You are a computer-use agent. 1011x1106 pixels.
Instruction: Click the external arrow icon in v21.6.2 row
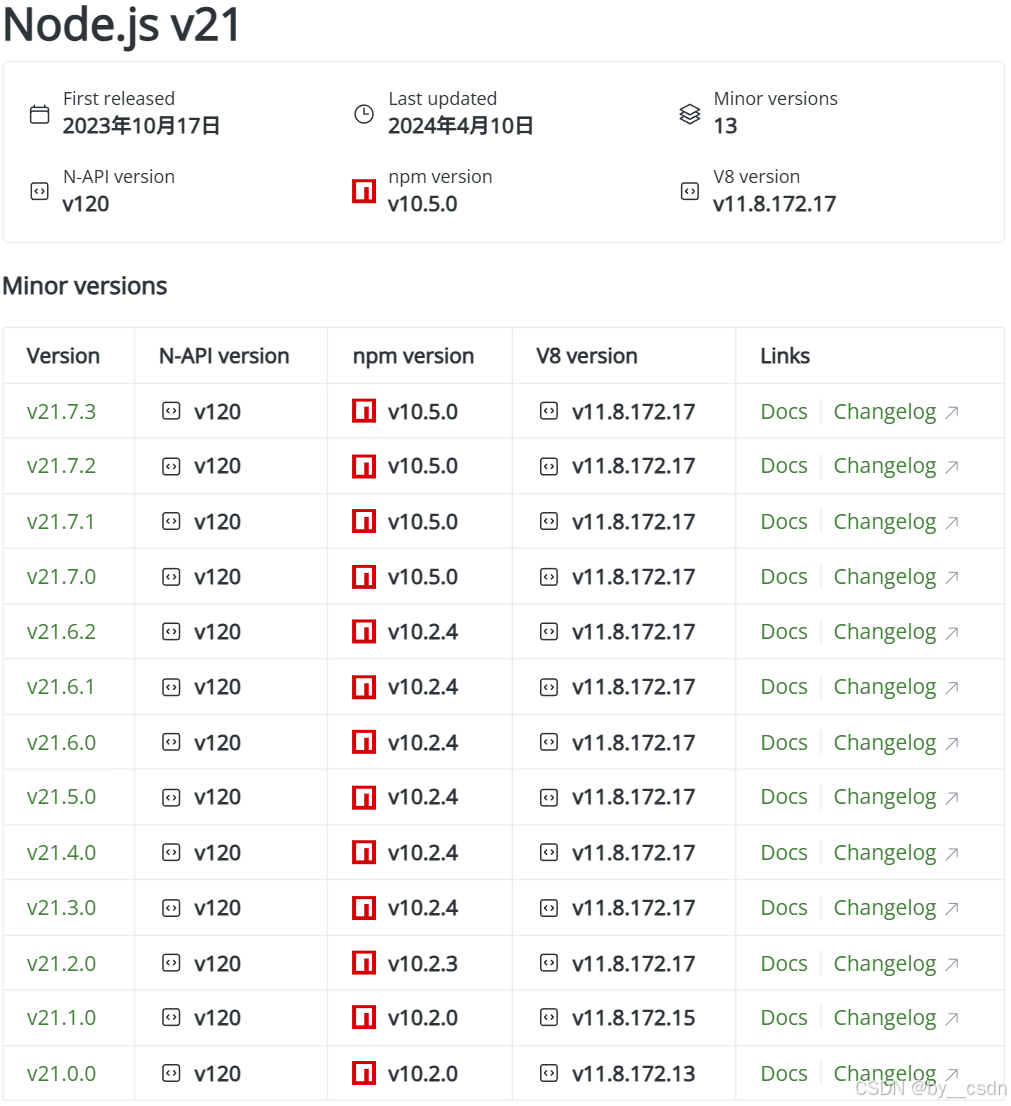click(952, 633)
